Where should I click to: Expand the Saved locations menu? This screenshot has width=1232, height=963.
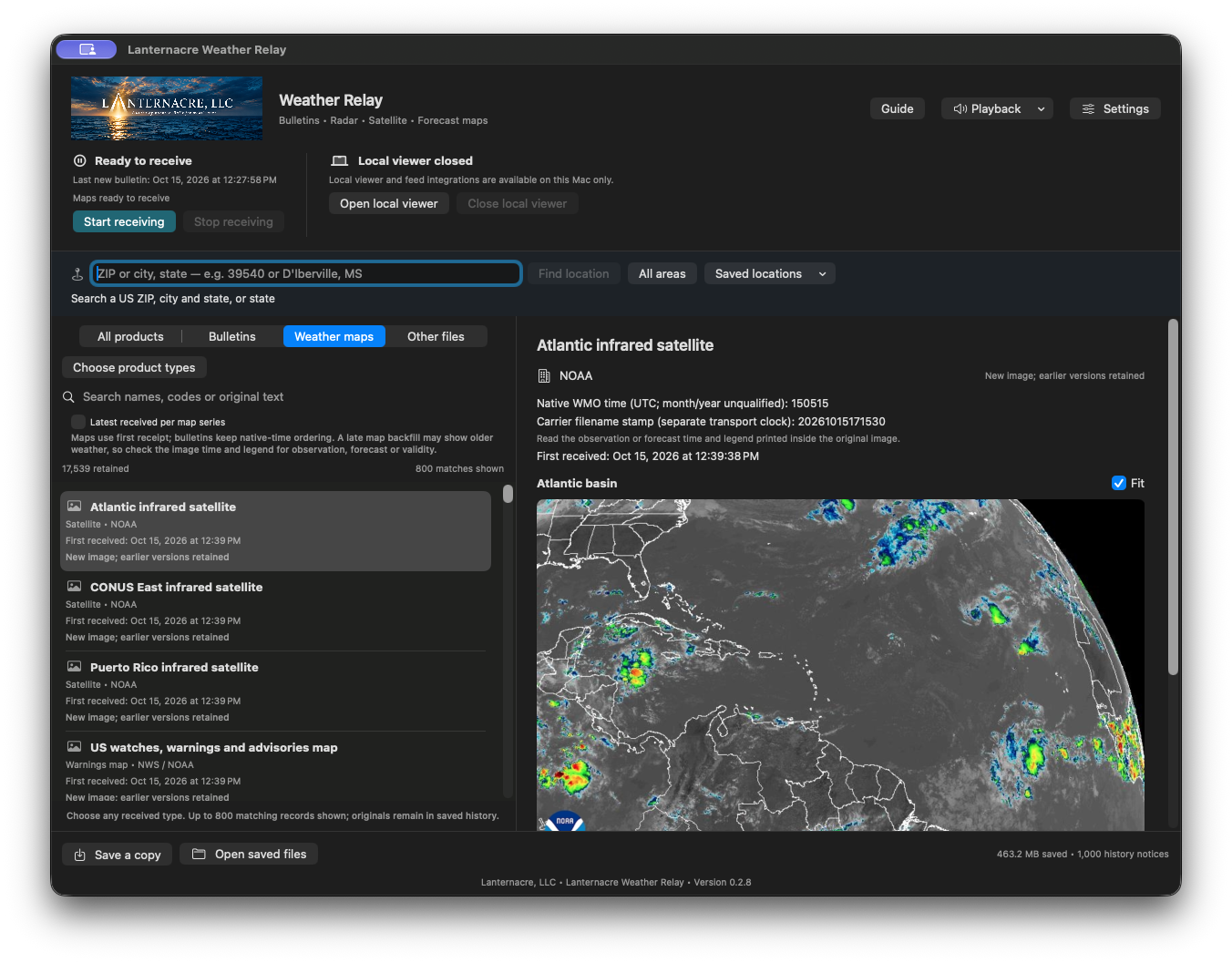[770, 273]
